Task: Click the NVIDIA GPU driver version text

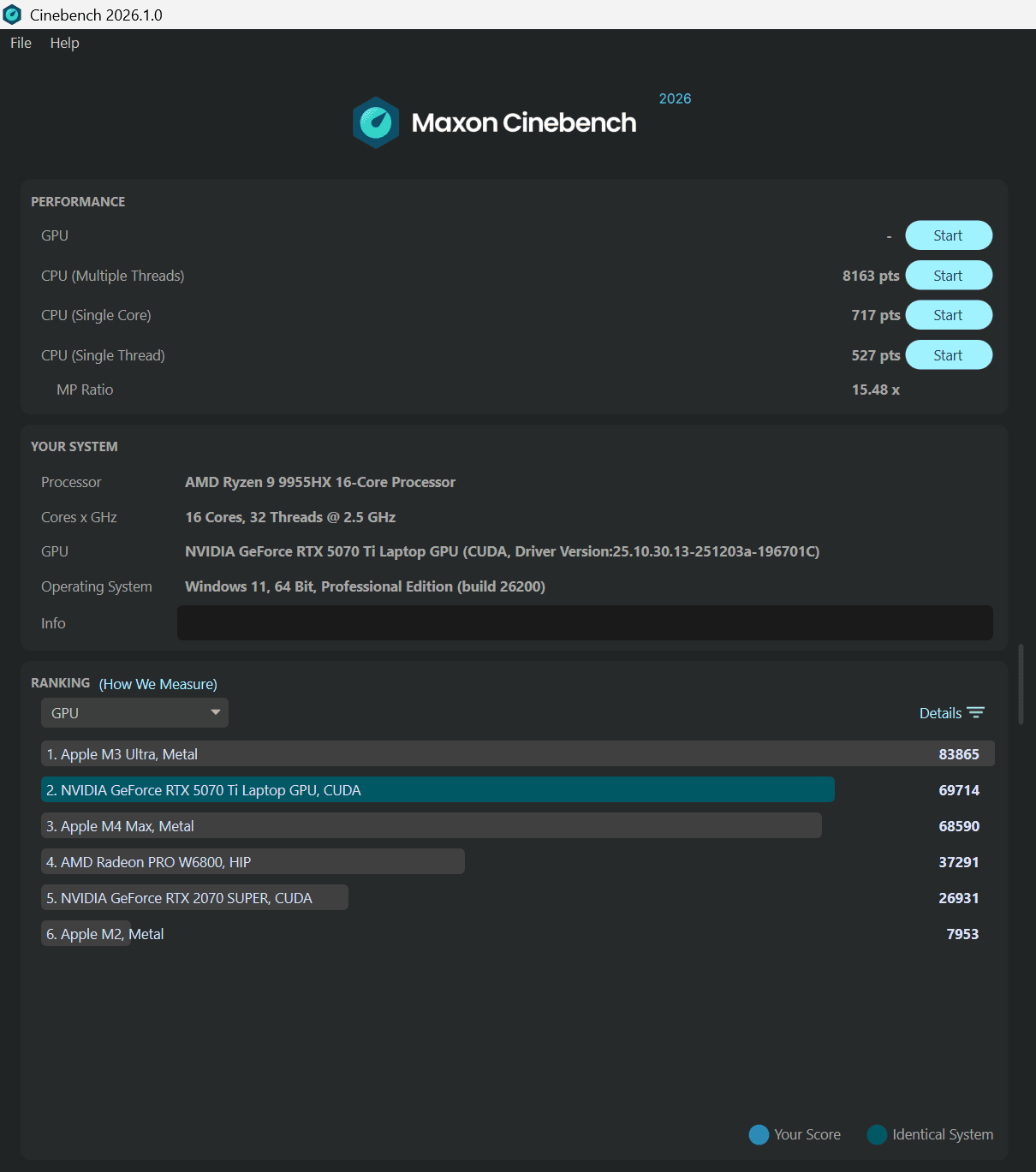Action: click(x=503, y=551)
